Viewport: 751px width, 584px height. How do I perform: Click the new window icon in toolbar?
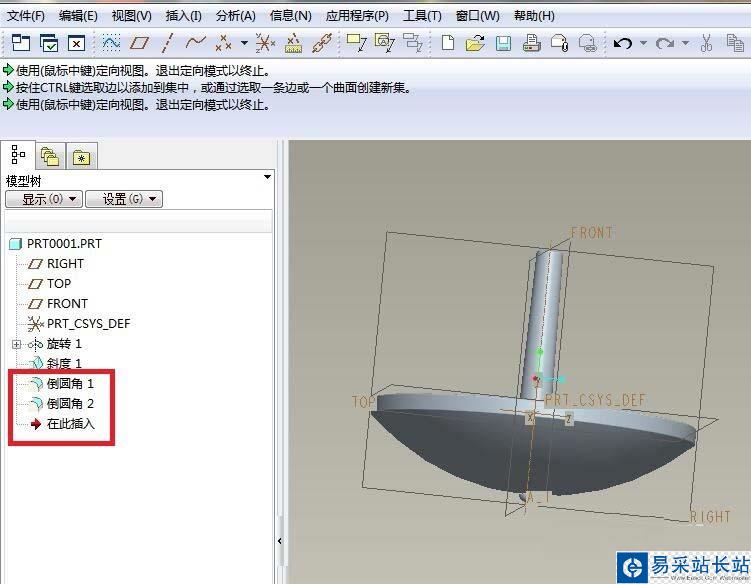(x=21, y=43)
